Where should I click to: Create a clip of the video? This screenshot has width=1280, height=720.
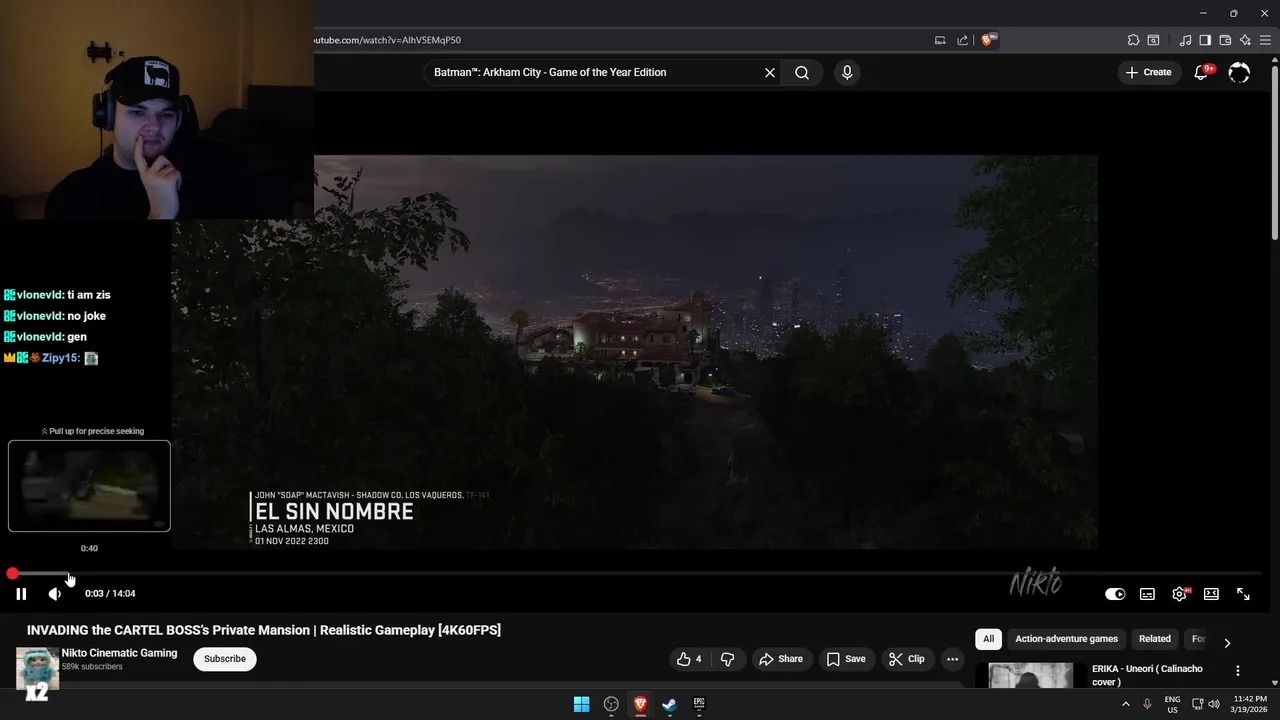[x=907, y=659]
